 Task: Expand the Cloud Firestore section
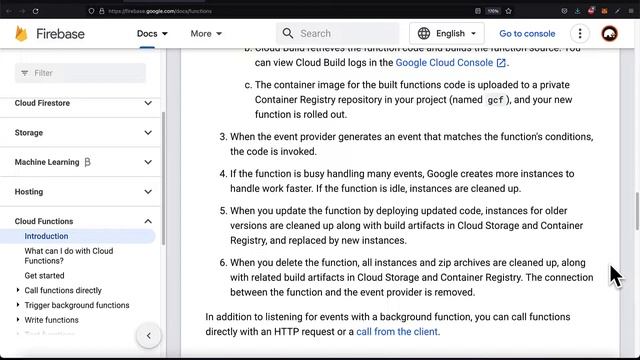(x=148, y=103)
